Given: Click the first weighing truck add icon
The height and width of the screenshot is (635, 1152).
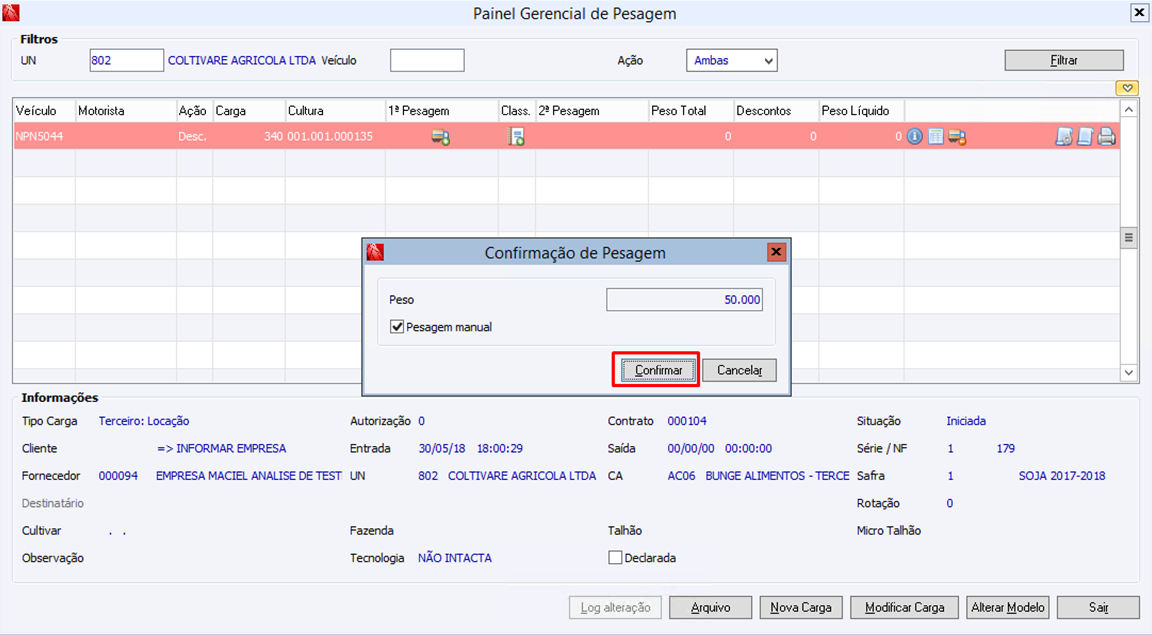Looking at the screenshot, I should coord(441,137).
